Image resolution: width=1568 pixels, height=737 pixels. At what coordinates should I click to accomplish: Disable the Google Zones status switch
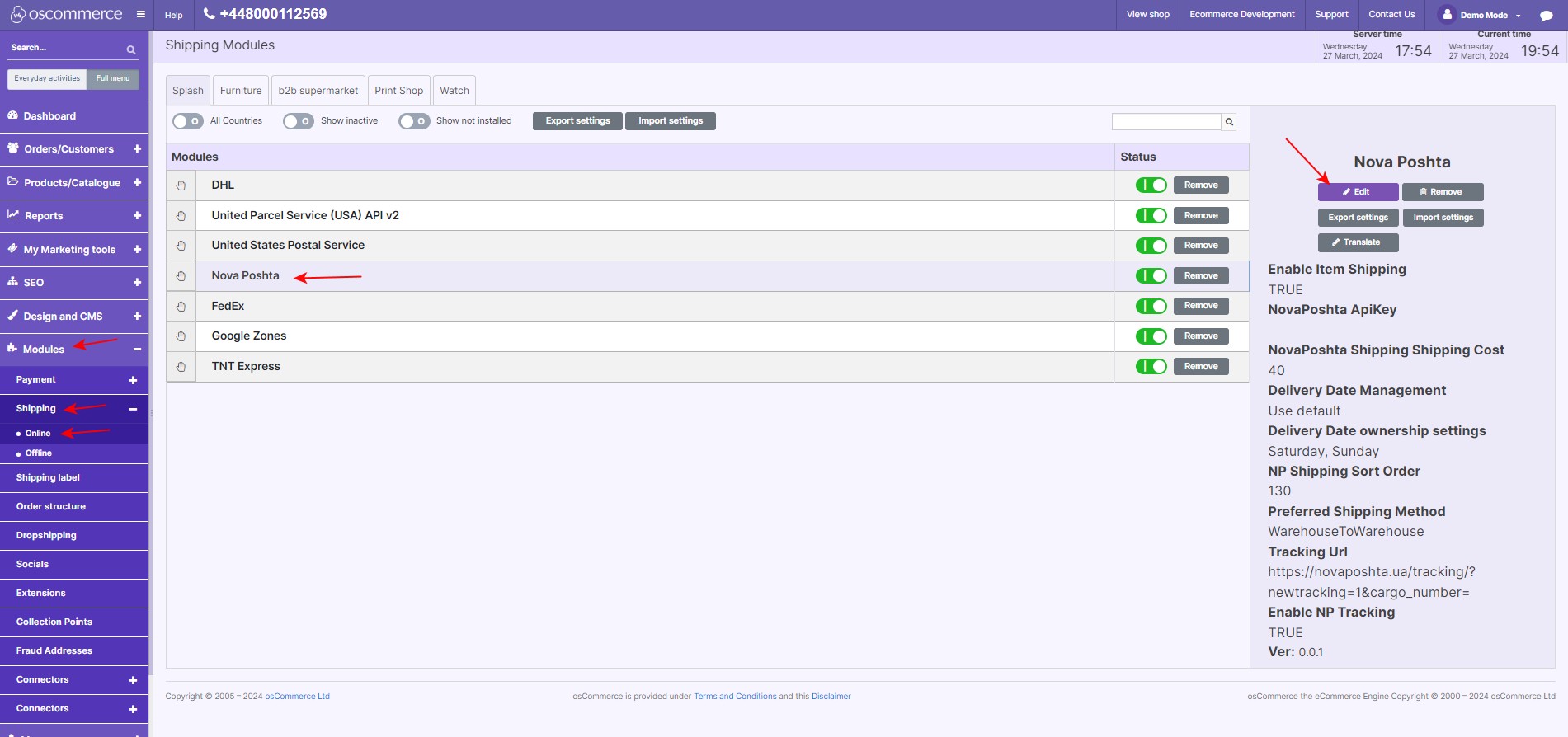[x=1151, y=336]
